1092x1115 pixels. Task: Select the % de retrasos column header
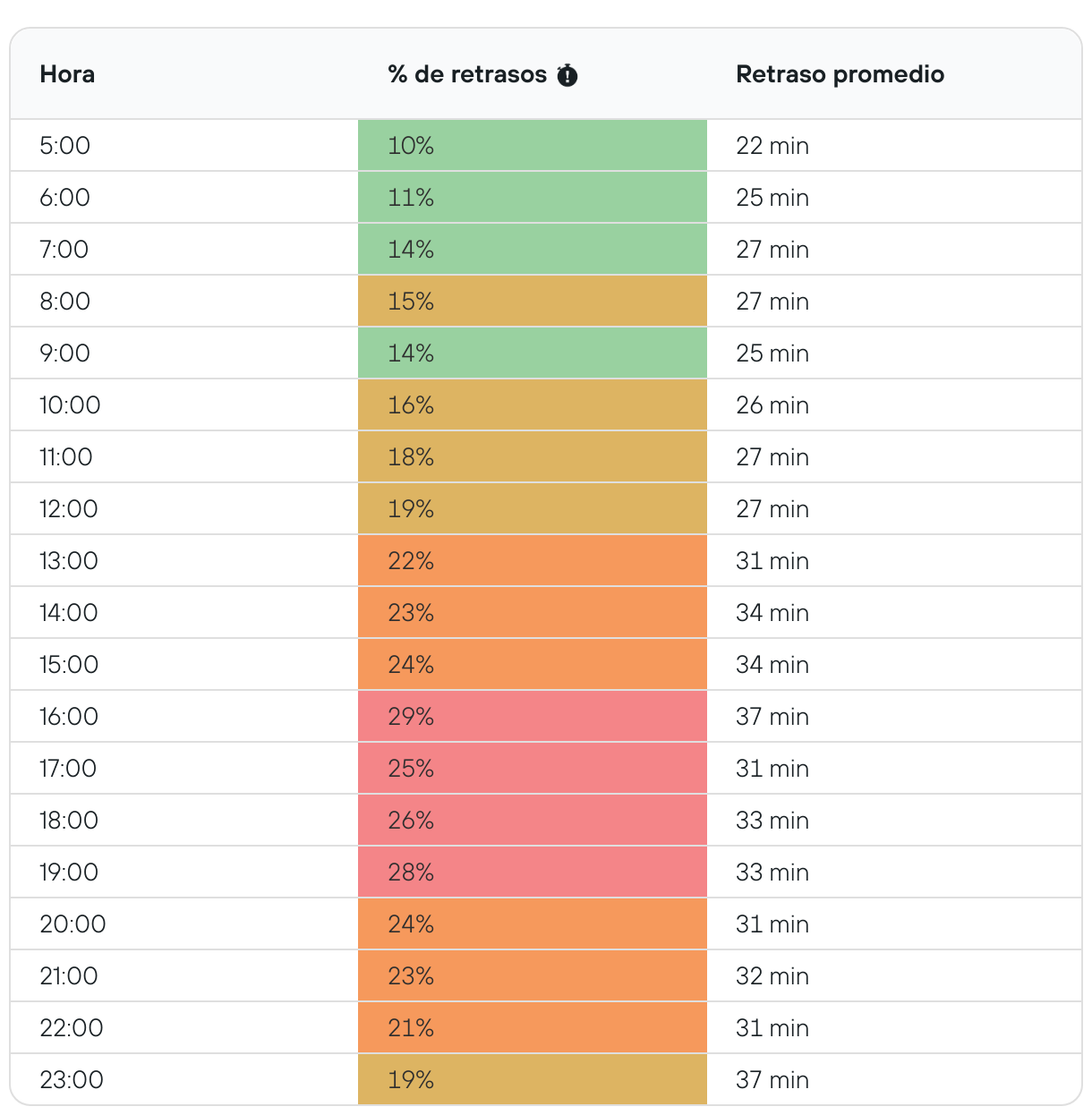tap(466, 74)
